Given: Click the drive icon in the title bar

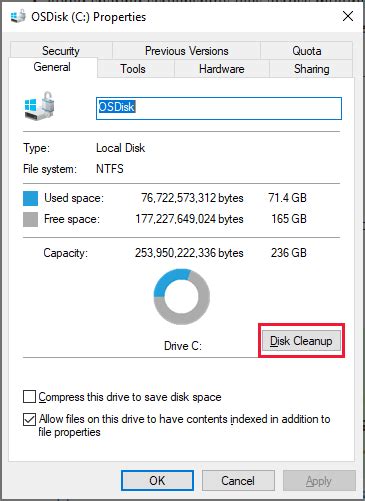Looking at the screenshot, I should (x=18, y=16).
